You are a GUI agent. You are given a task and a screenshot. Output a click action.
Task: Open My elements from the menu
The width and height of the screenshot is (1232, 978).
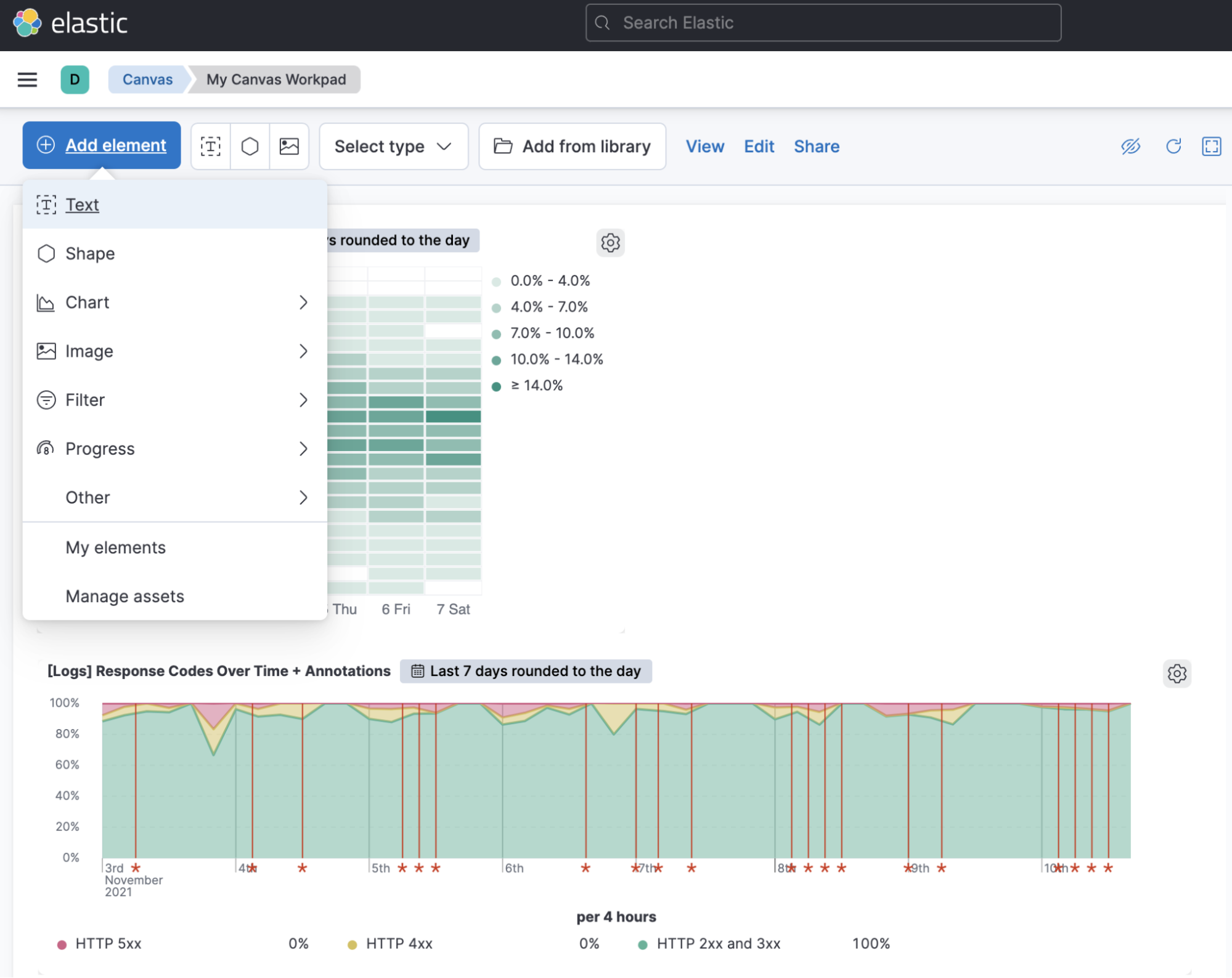[x=116, y=548]
